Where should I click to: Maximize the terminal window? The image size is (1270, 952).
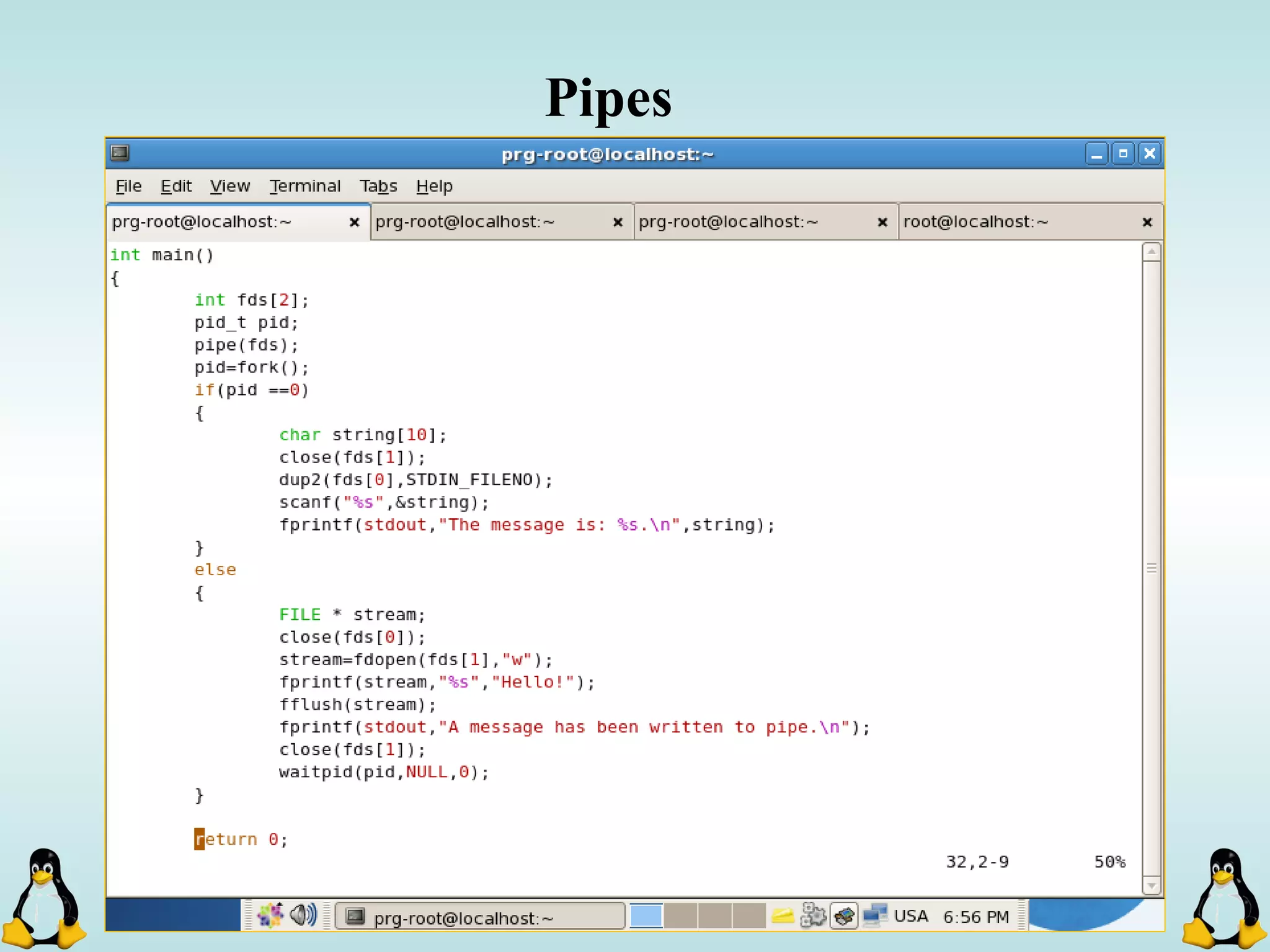coord(1123,153)
